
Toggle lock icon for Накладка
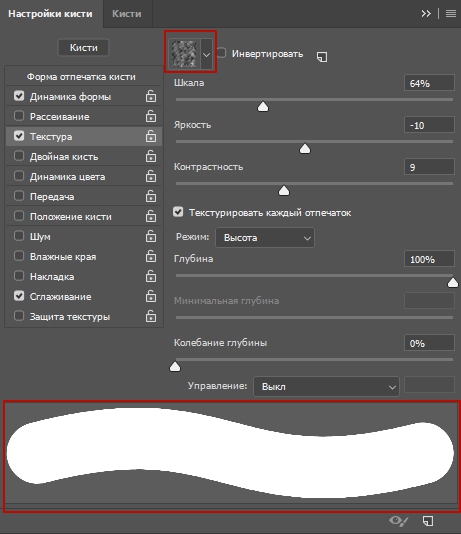pyautogui.click(x=151, y=277)
